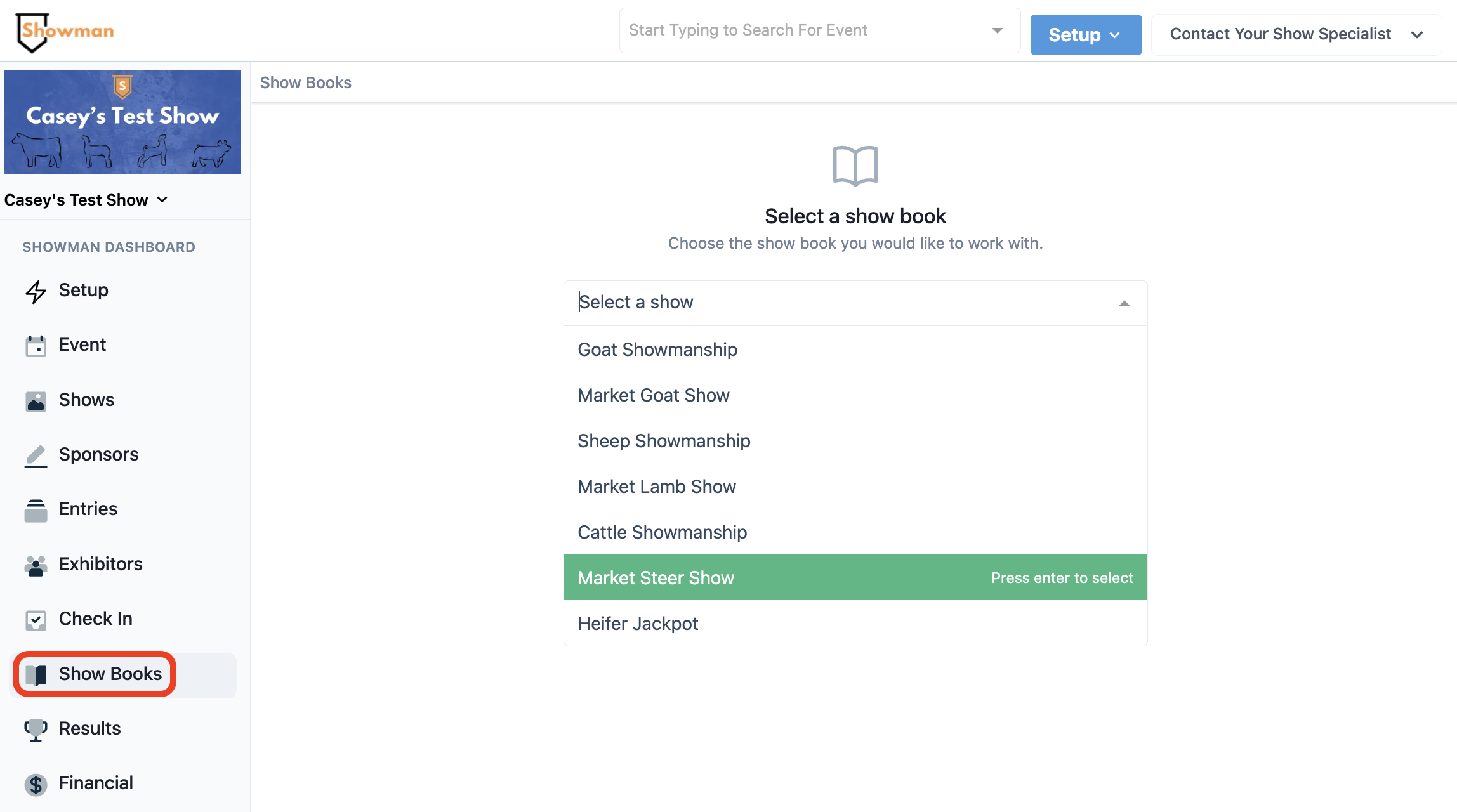This screenshot has width=1457, height=812.
Task: Expand Casey's Test Show event switcher
Action: coord(86,200)
